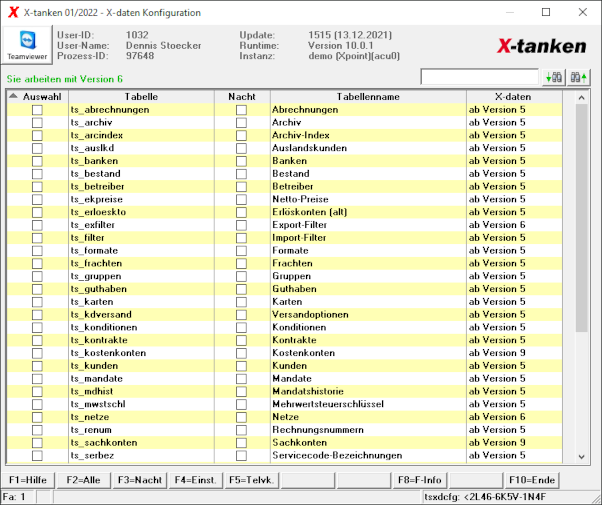Click X-daten column header
Viewport: 602px width, 505px height.
pos(514,96)
